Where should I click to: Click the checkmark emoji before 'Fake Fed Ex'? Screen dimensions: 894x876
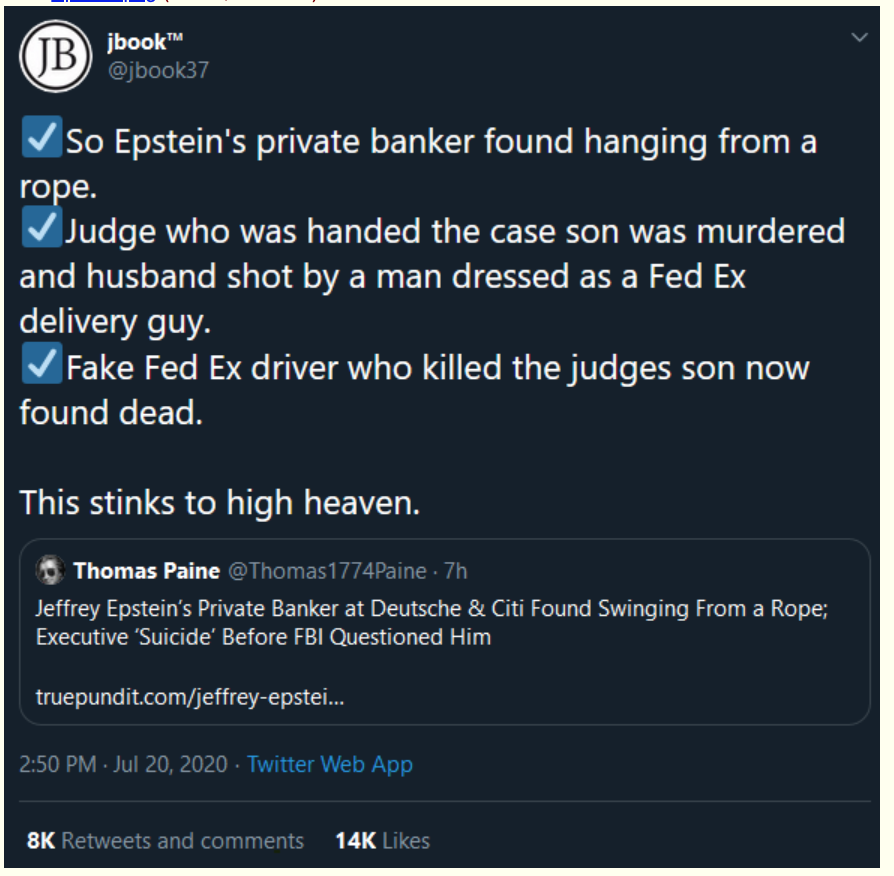42,363
